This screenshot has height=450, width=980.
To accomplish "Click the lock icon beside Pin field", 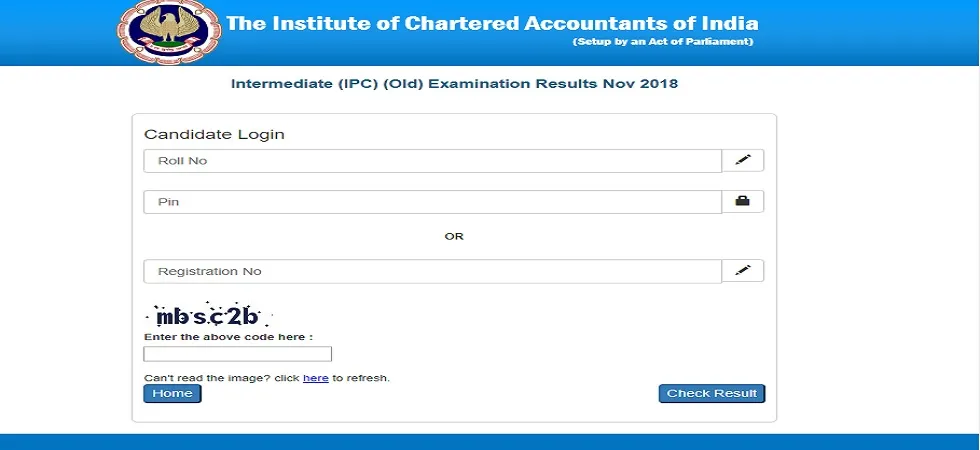I will point(742,201).
